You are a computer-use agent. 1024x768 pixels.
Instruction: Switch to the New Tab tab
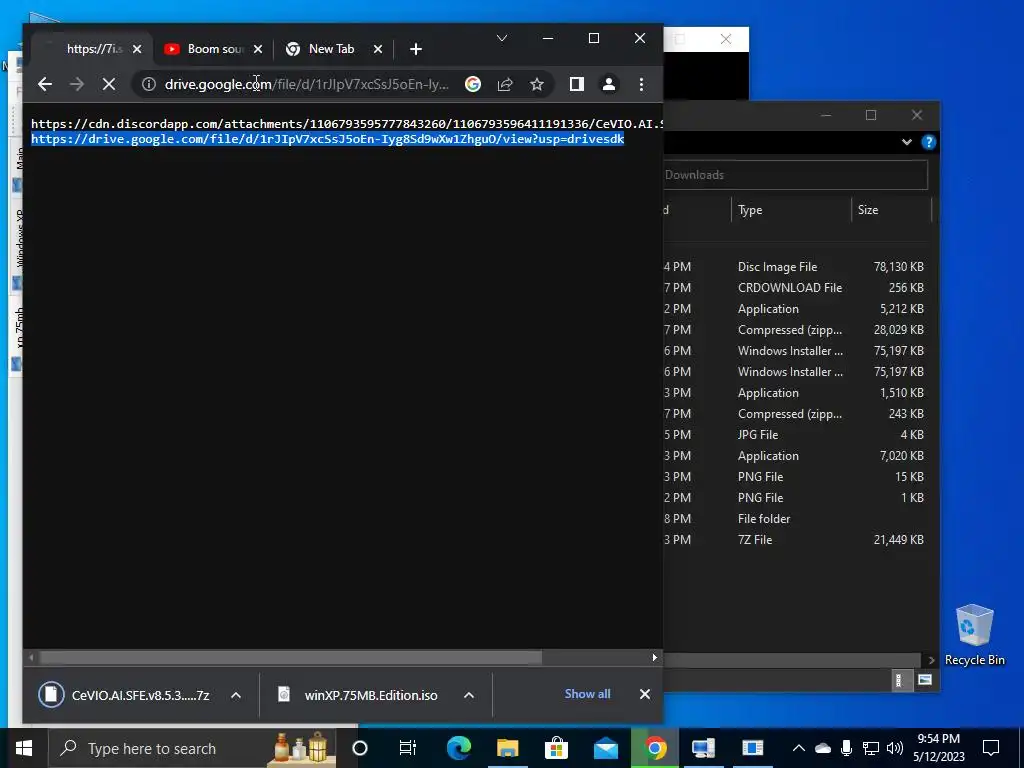click(332, 49)
